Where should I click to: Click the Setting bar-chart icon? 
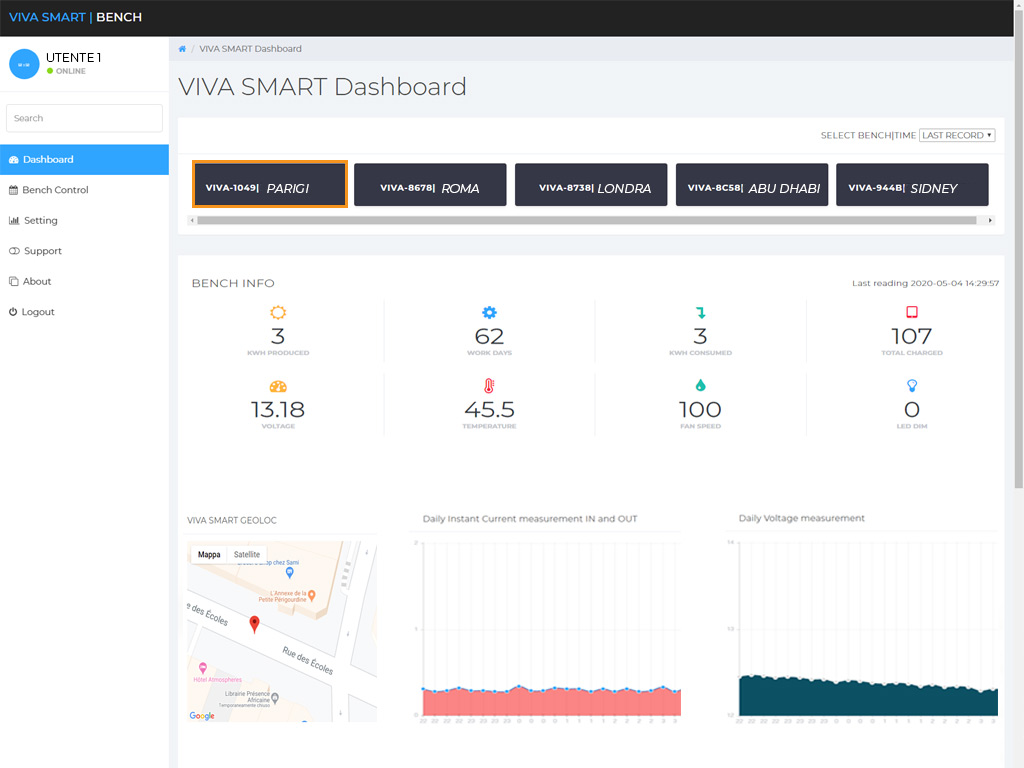click(14, 221)
